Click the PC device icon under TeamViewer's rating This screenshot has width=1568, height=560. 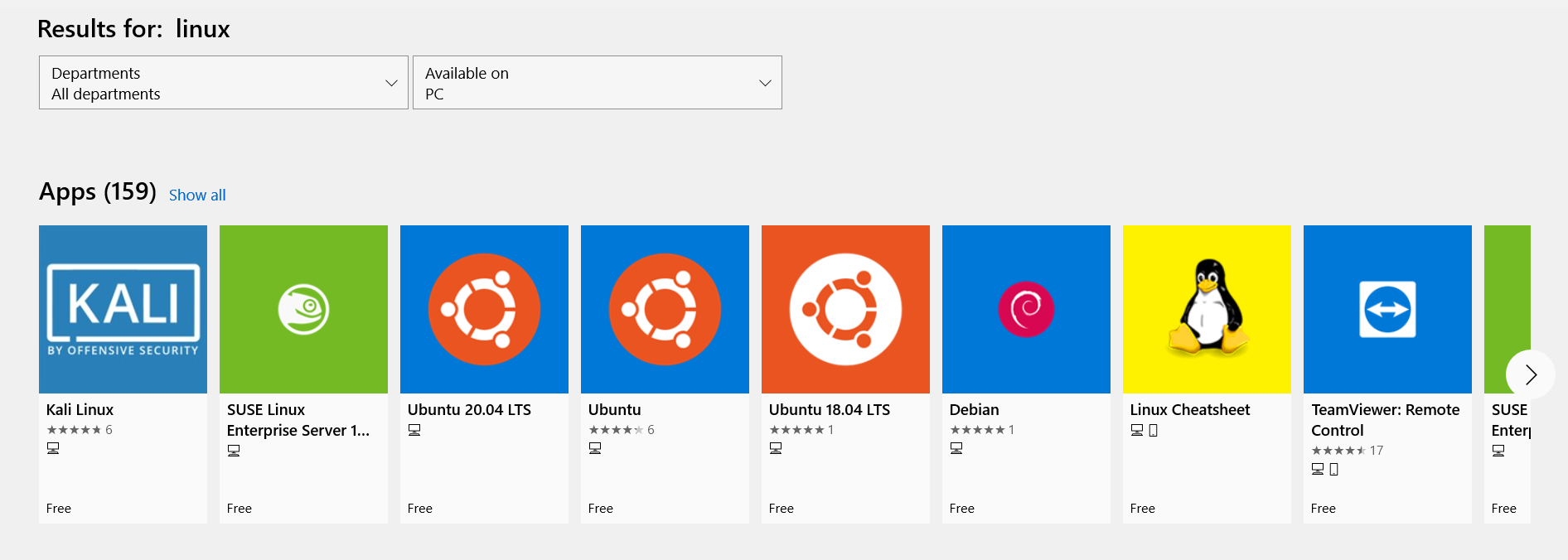coord(1318,469)
